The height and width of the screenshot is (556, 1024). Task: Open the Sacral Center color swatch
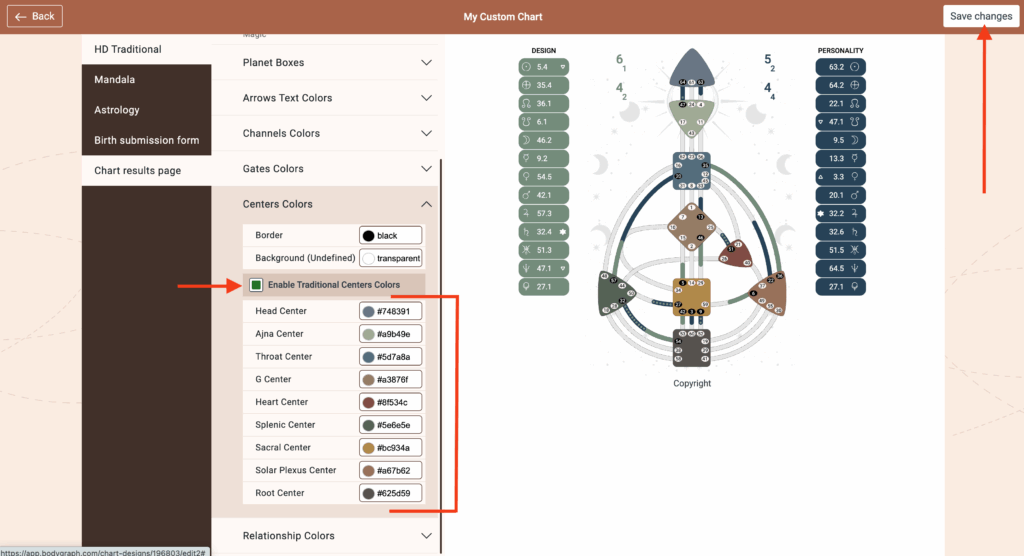point(369,448)
